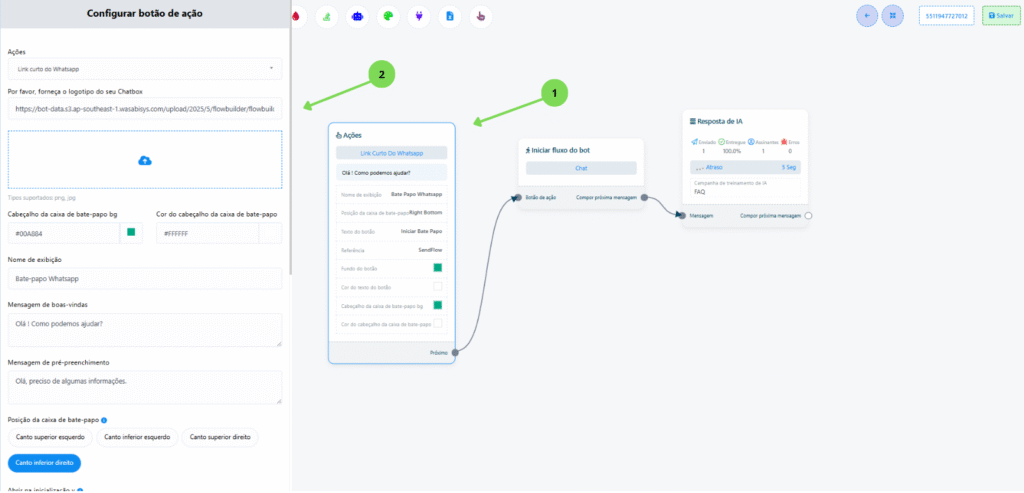Click the Fundo do botão green swatch

(438, 268)
